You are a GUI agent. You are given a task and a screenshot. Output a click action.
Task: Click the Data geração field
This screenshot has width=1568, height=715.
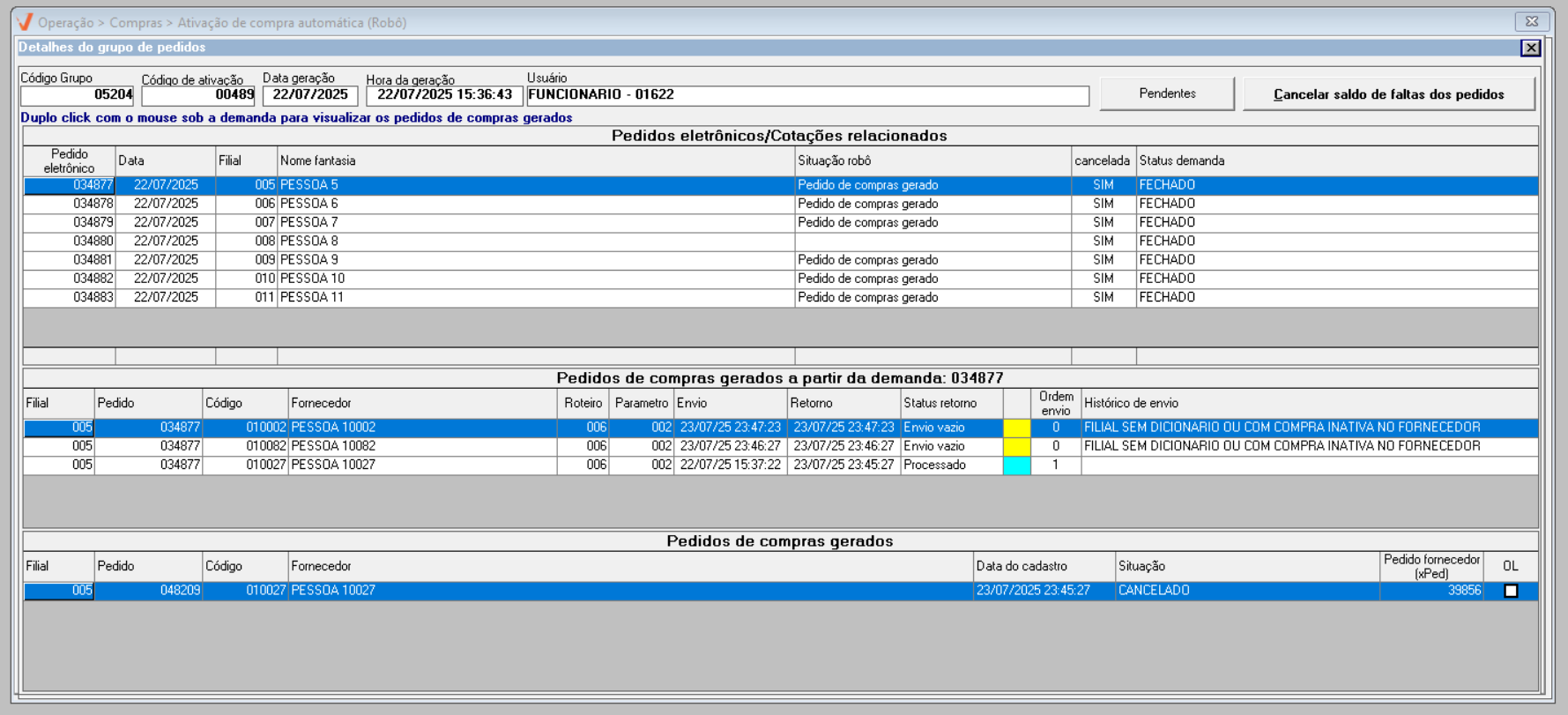pos(310,95)
